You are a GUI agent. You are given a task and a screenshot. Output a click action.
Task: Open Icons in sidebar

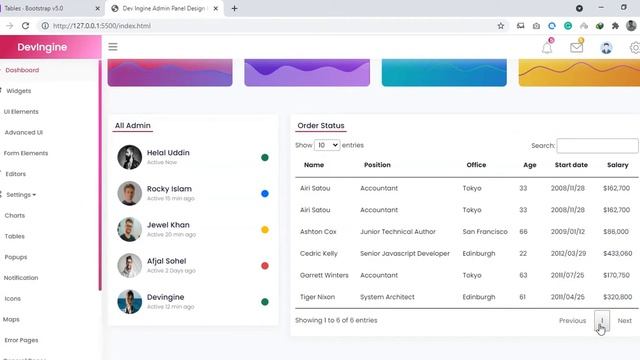(x=13, y=299)
